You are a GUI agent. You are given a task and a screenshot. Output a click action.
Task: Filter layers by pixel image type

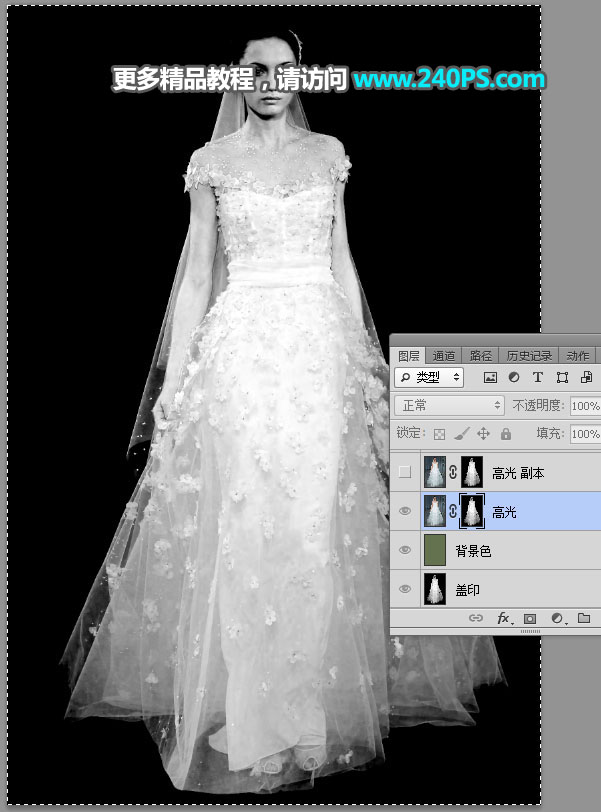click(x=490, y=378)
